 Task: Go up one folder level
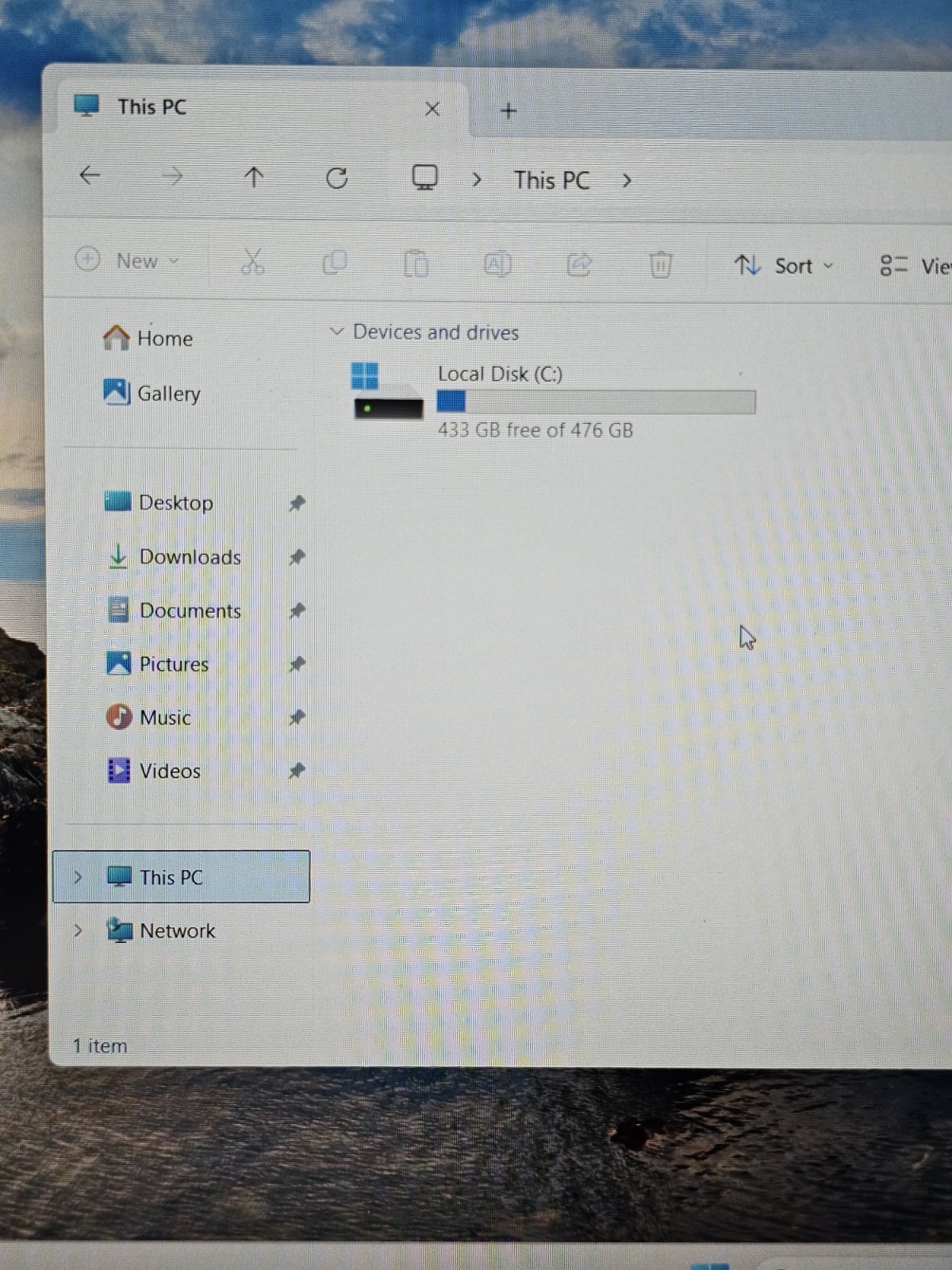click(x=254, y=176)
